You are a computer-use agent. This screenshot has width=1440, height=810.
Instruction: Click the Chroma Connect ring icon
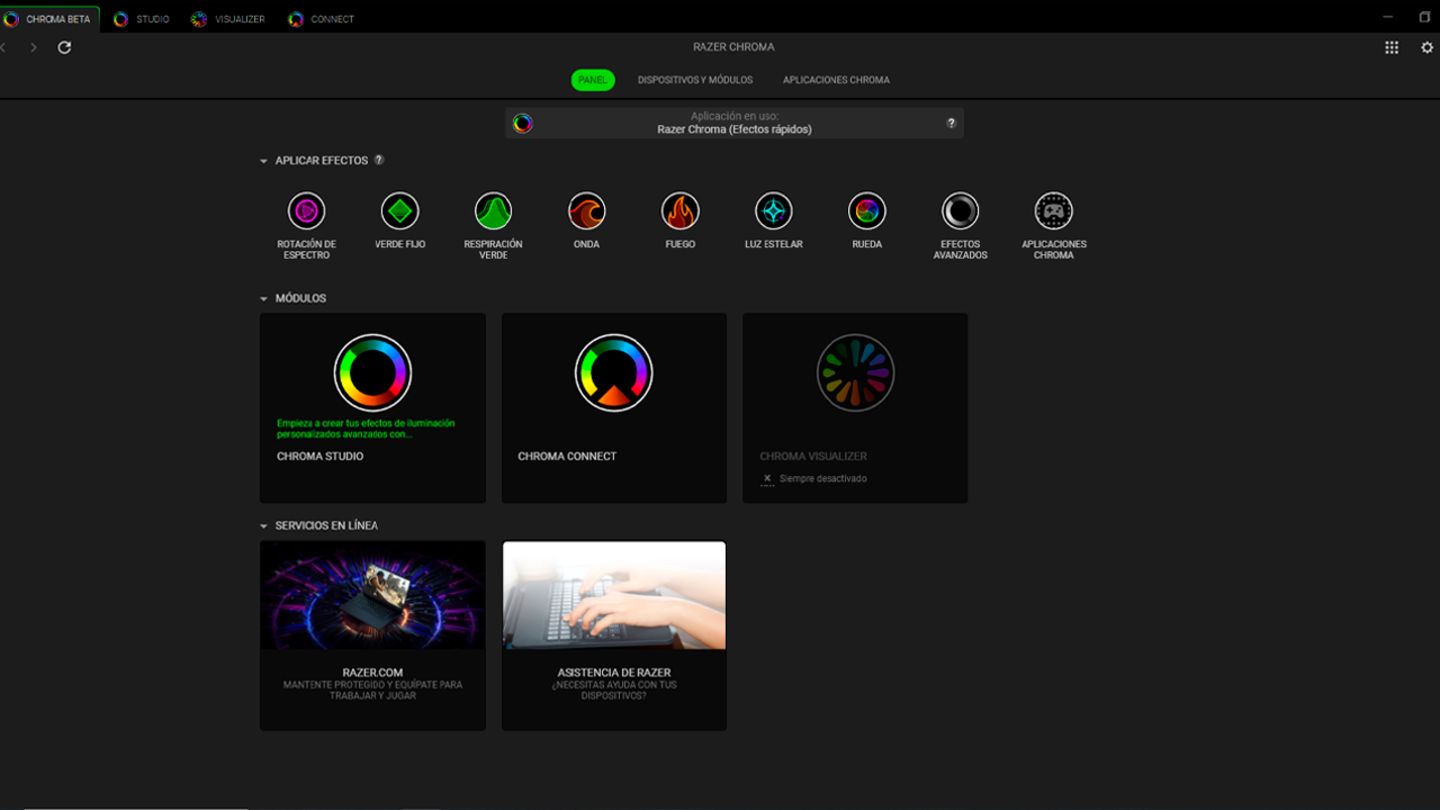614,373
